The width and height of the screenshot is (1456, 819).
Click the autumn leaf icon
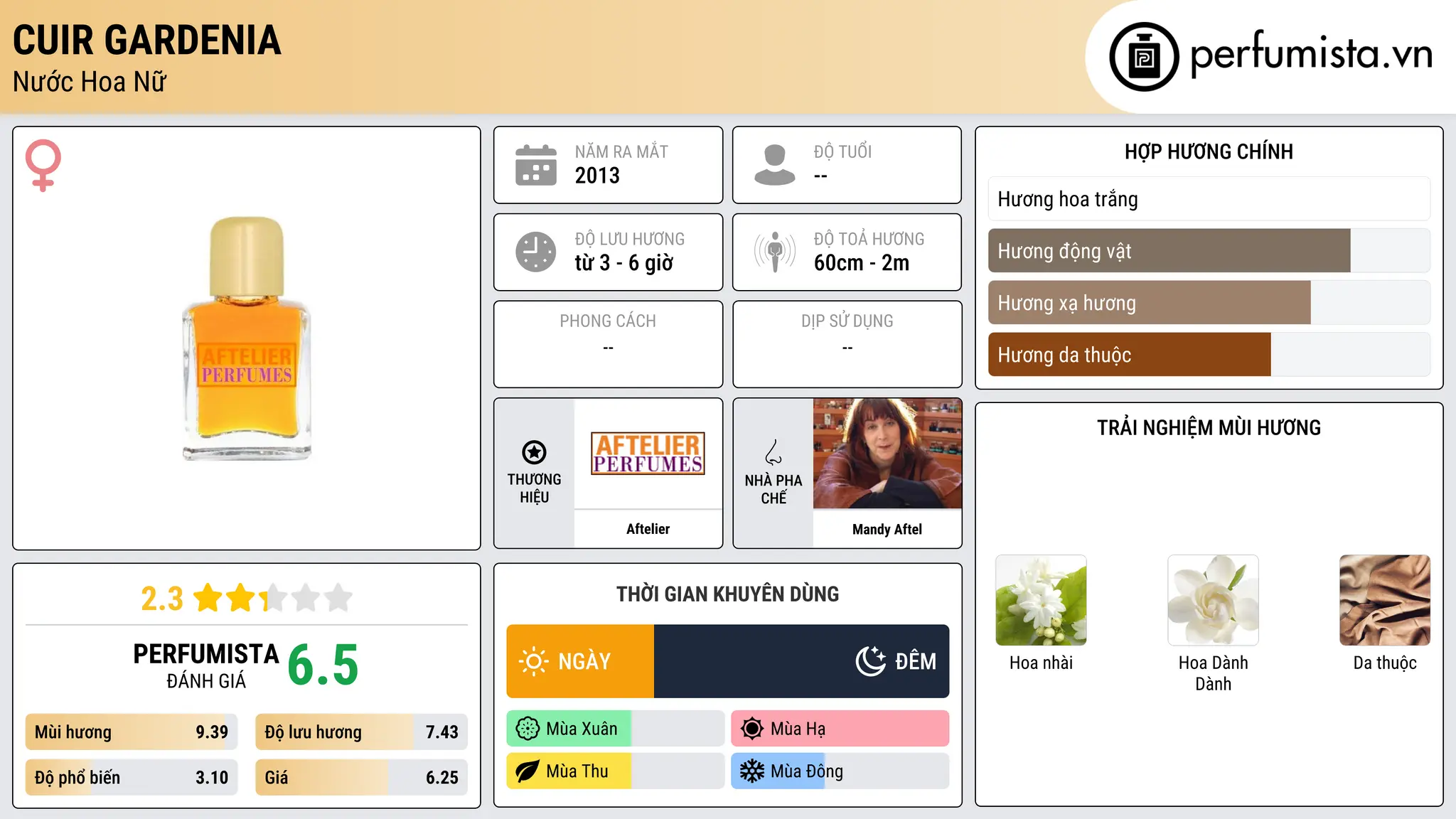coord(528,771)
